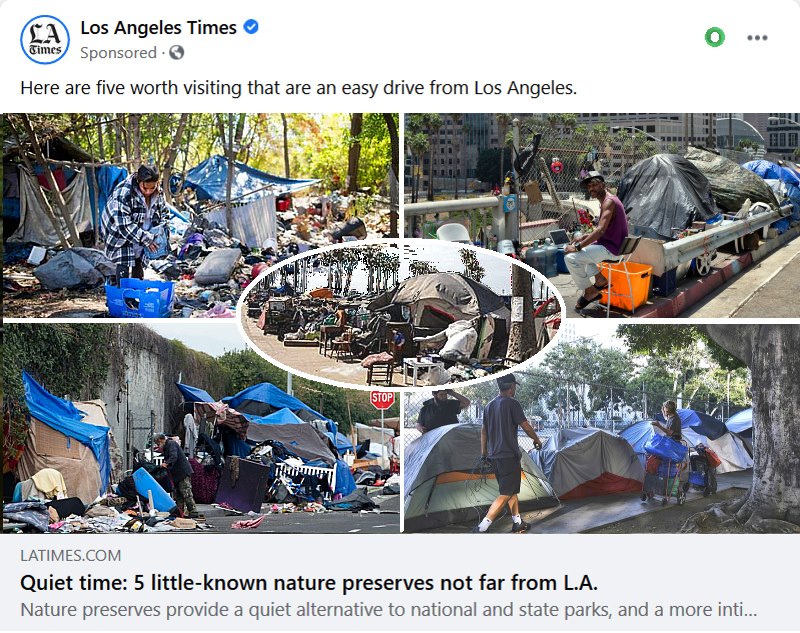The image size is (800, 633).
Task: Click the Sponsored label
Action: (x=118, y=53)
